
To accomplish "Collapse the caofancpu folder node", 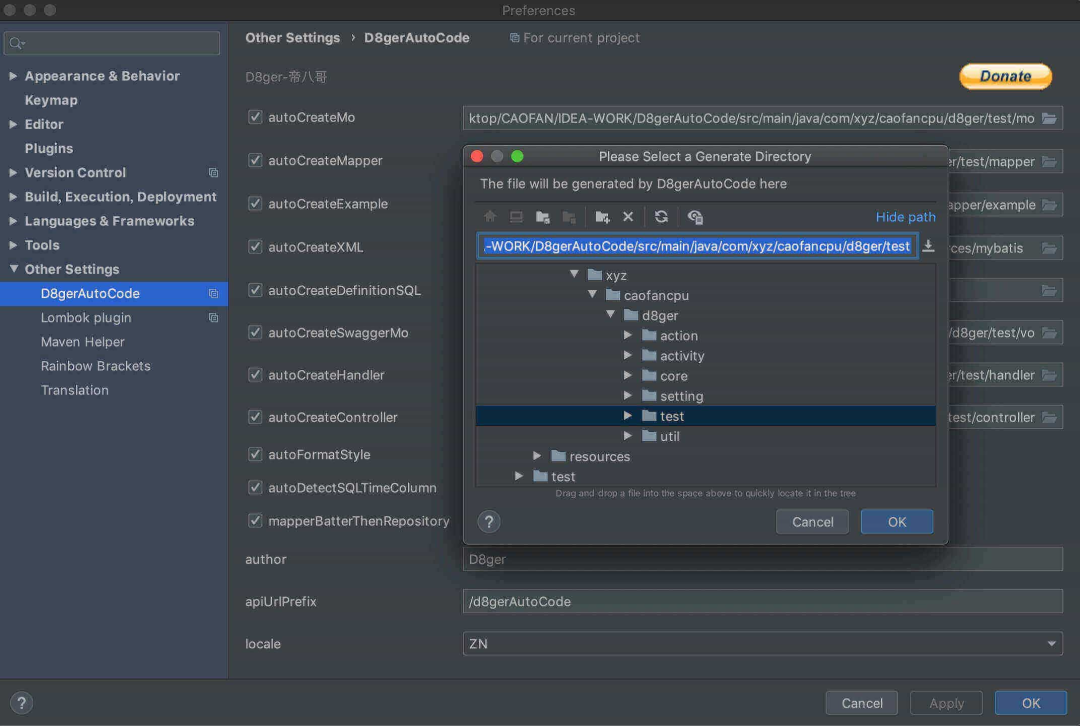I will [x=592, y=294].
